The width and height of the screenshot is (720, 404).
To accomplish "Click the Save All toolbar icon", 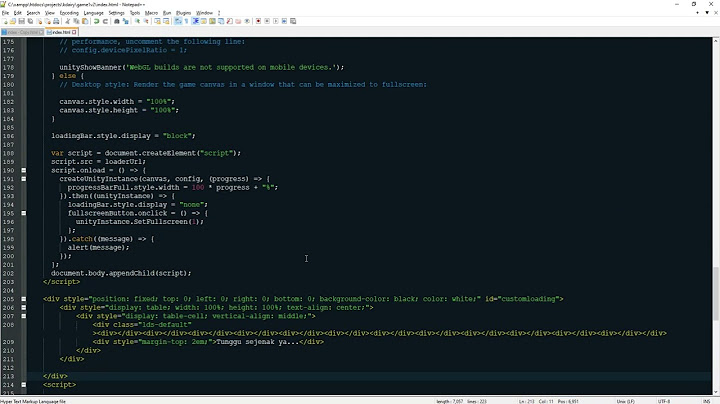I will [30, 21].
